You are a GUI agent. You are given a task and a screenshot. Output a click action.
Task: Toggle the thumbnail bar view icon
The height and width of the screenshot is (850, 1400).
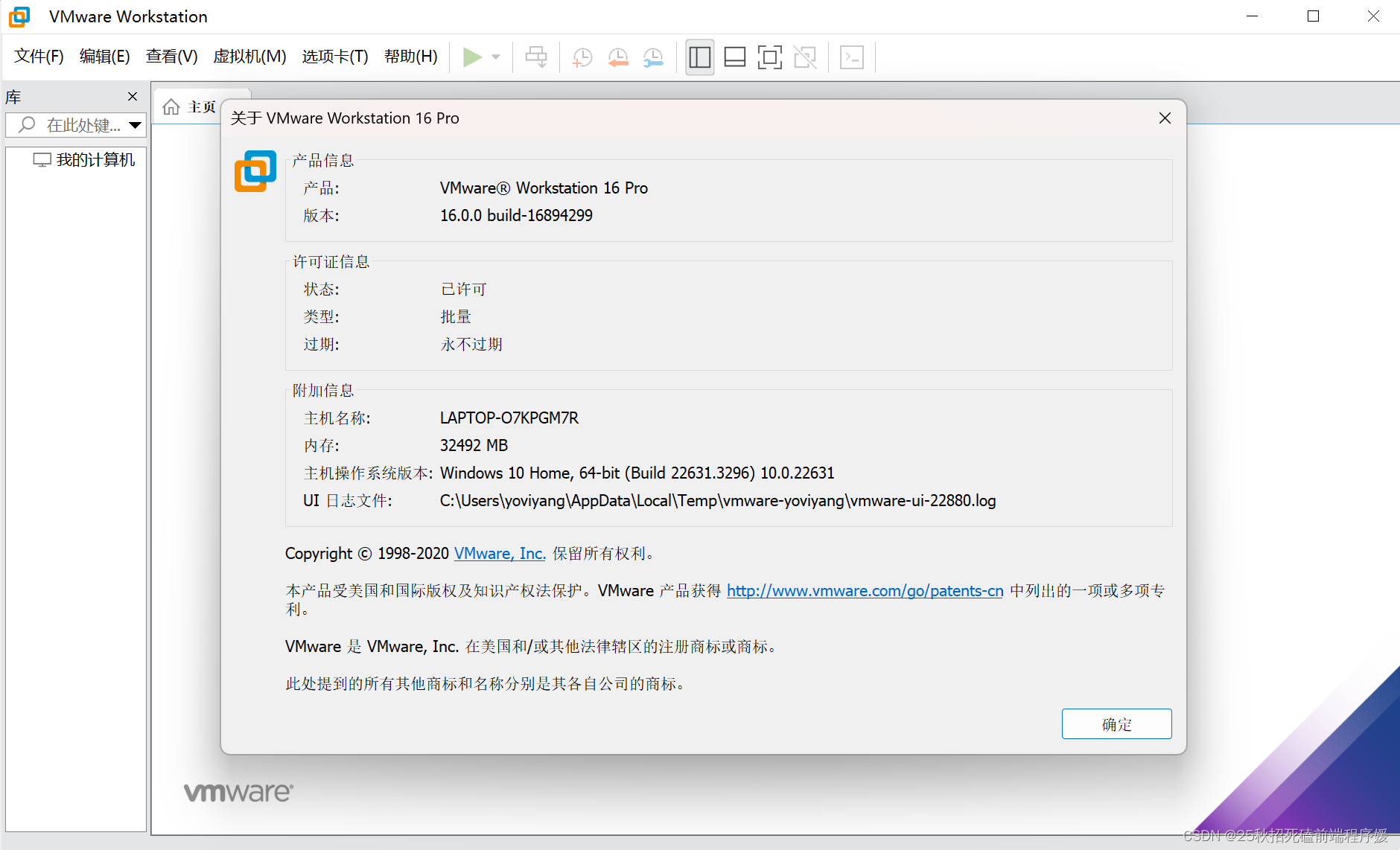[x=735, y=57]
